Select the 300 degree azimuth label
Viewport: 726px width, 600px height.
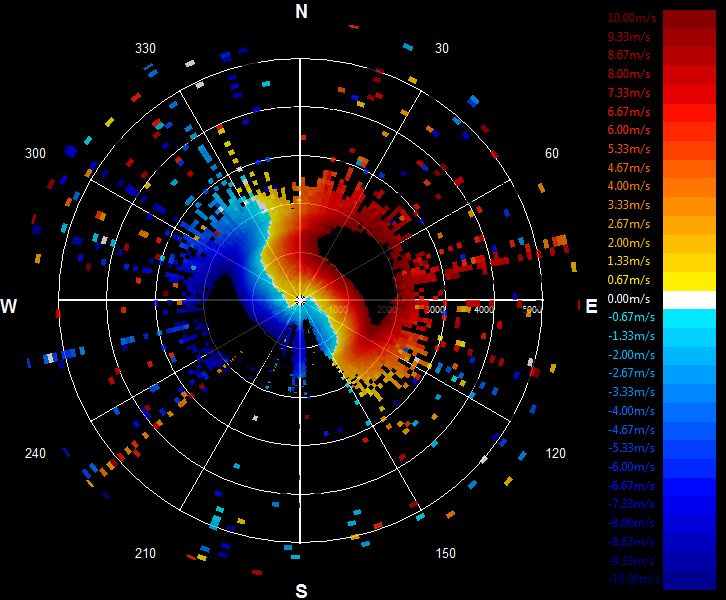coord(35,153)
